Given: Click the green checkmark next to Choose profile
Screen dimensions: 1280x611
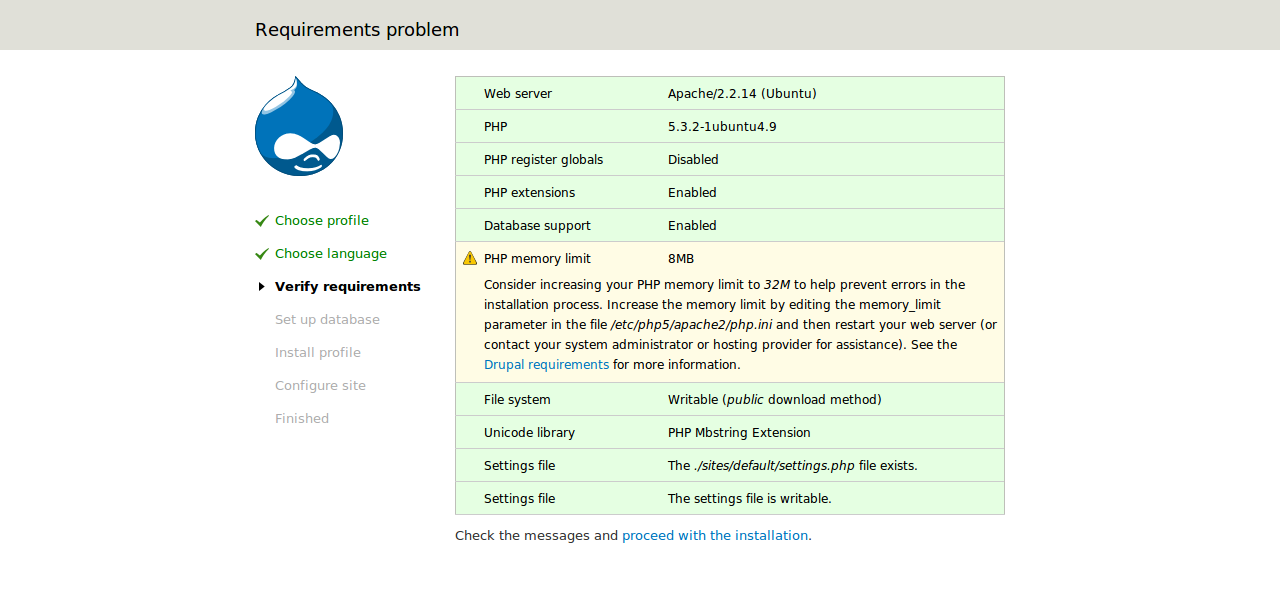Looking at the screenshot, I should tap(262, 221).
